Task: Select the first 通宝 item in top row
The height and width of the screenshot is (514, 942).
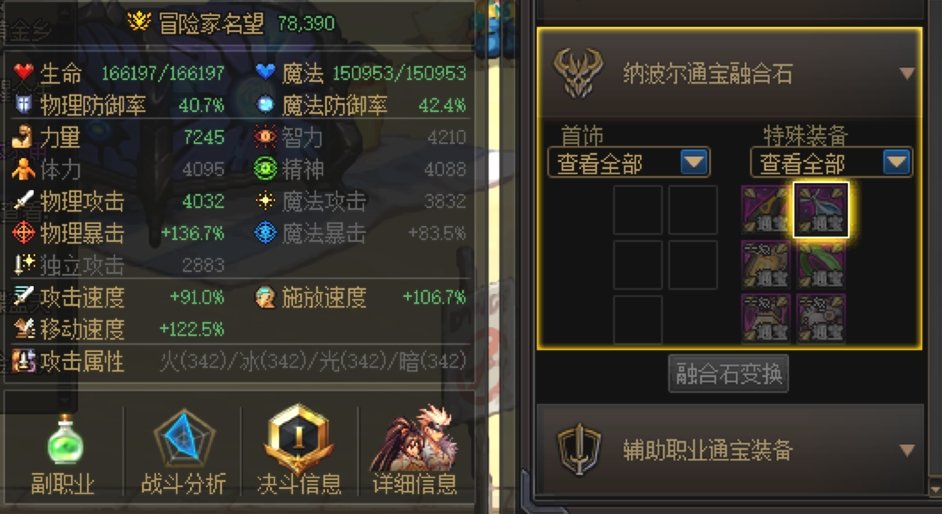Action: point(765,210)
